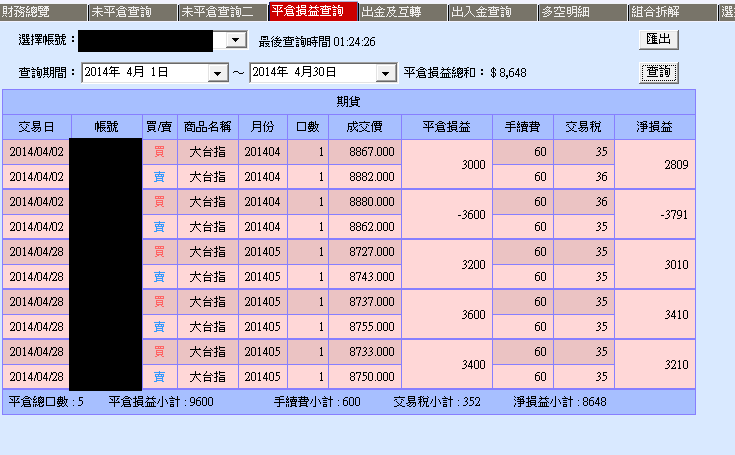Click the 查詢 query button
Screen dimensions: 735x455
click(x=659, y=72)
